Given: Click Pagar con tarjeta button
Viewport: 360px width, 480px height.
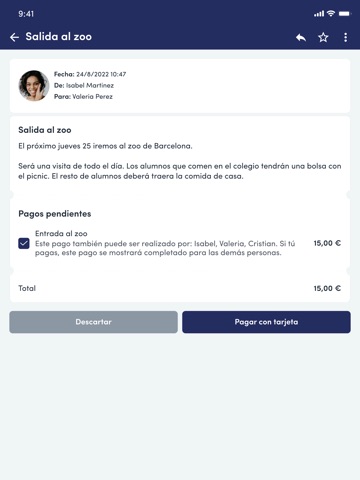Looking at the screenshot, I should click(x=266, y=322).
